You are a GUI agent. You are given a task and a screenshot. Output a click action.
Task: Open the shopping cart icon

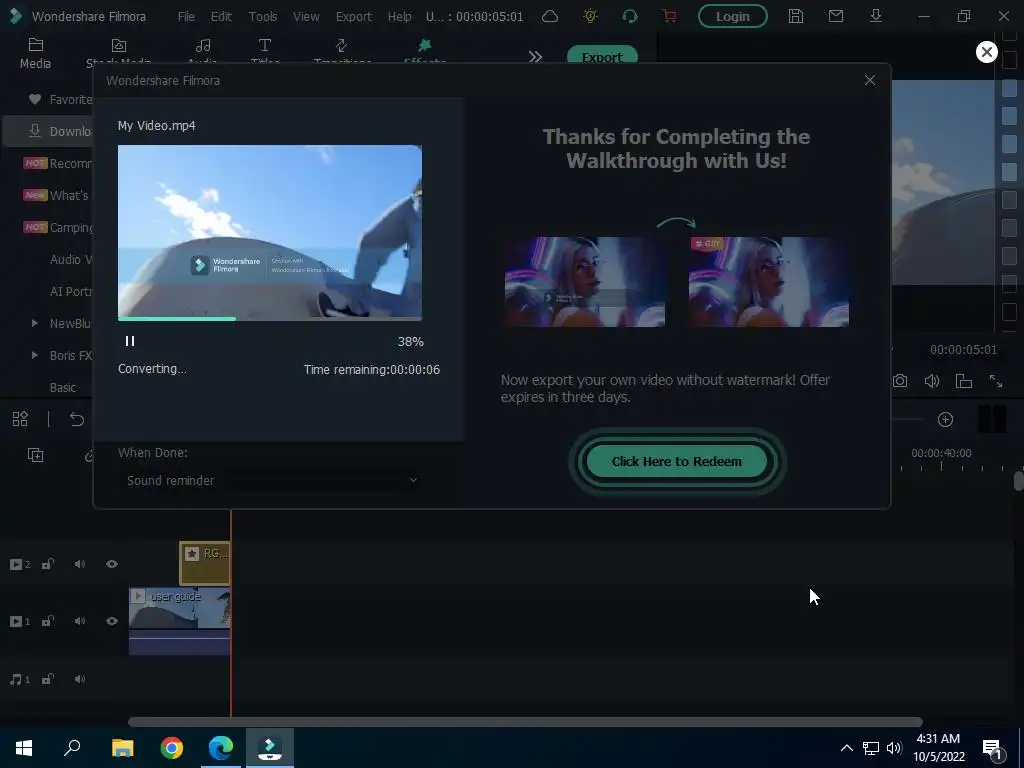(669, 16)
